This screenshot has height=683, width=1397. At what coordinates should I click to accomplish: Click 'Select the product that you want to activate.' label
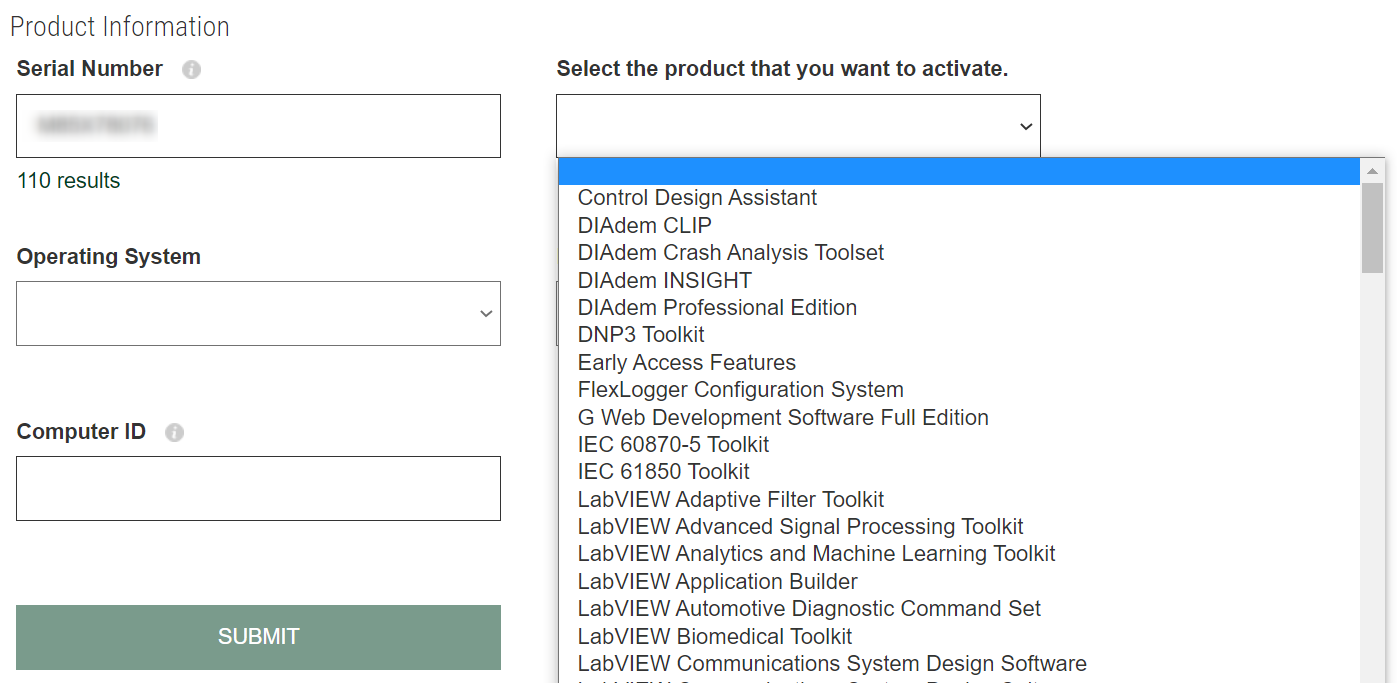(x=782, y=69)
